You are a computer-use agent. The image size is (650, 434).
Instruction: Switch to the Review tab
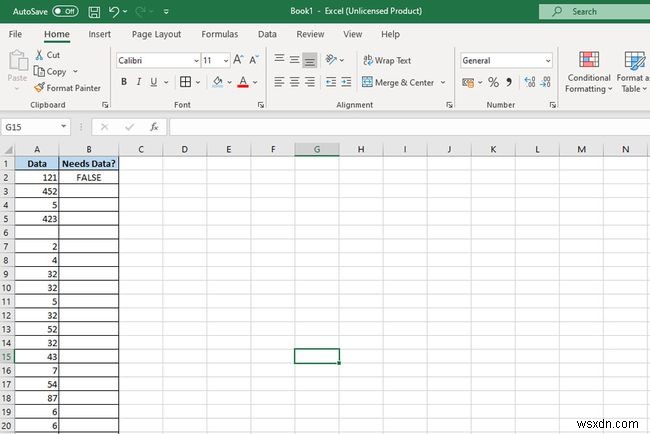(x=310, y=34)
